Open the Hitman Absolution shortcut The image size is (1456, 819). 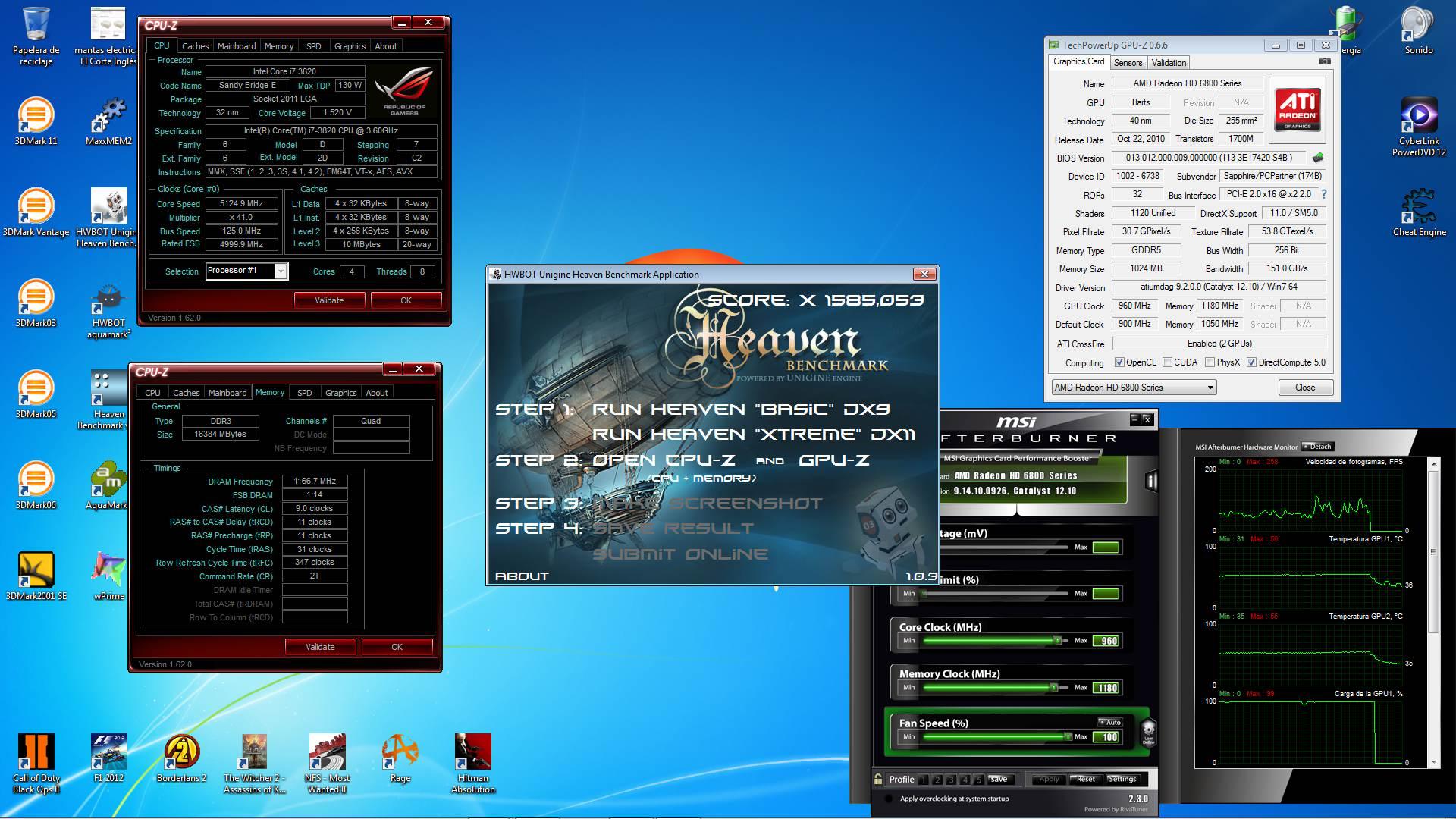[472, 764]
